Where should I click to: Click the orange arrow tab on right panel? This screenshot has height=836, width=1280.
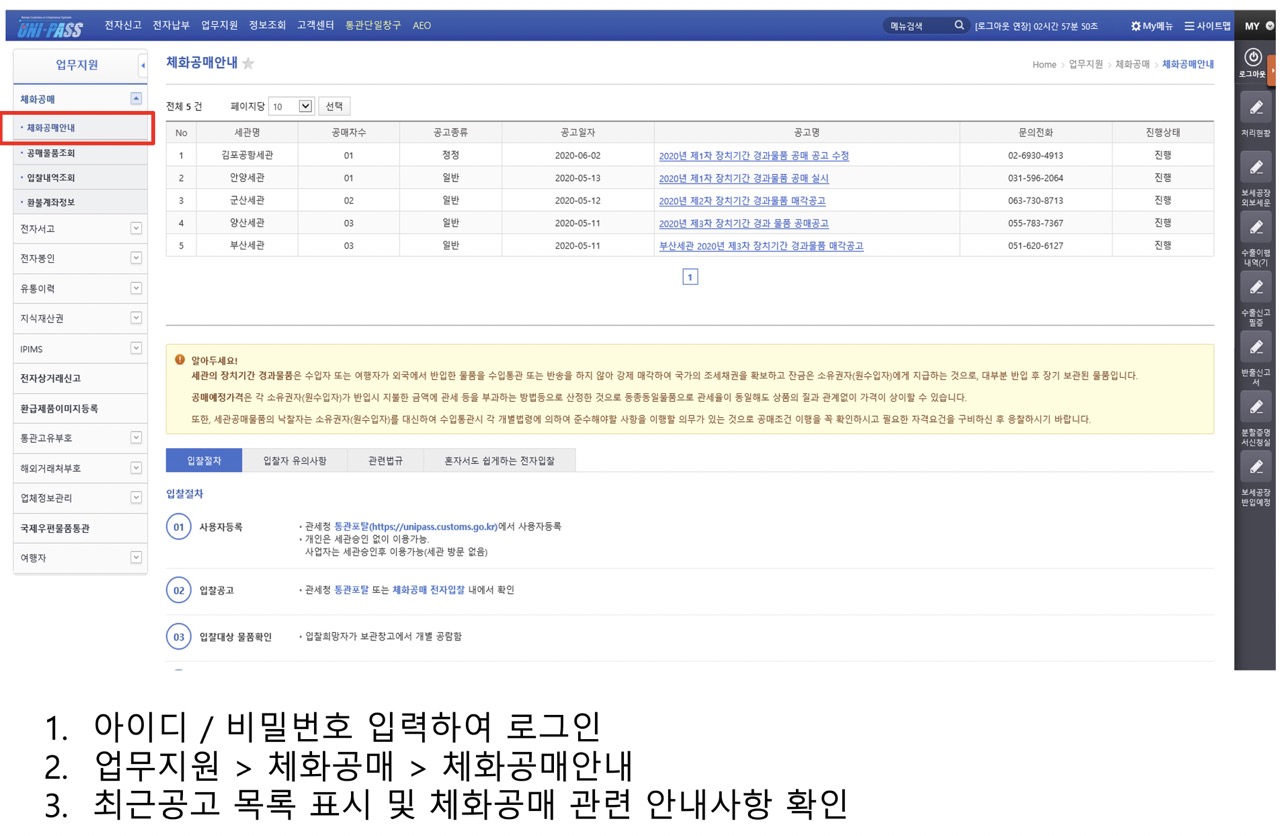tap(1274, 72)
